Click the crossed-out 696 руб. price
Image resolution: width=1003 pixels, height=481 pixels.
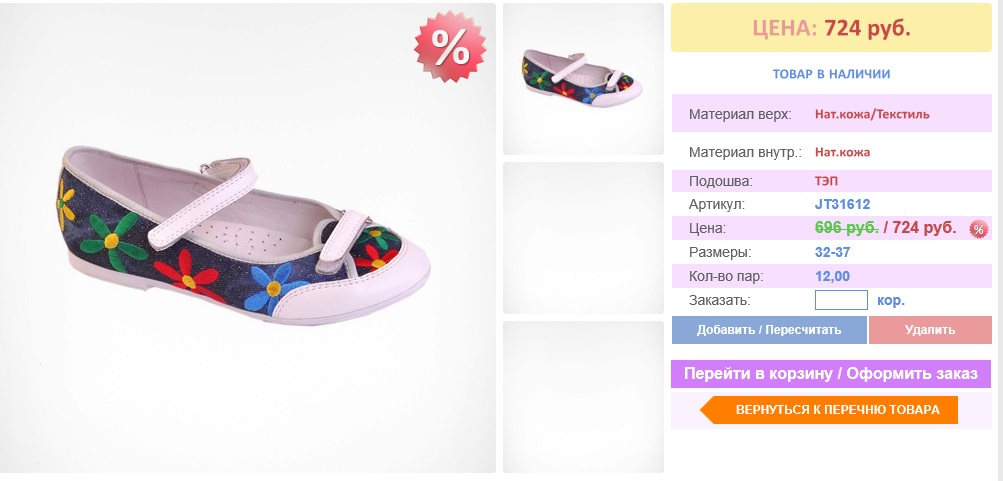tap(846, 228)
